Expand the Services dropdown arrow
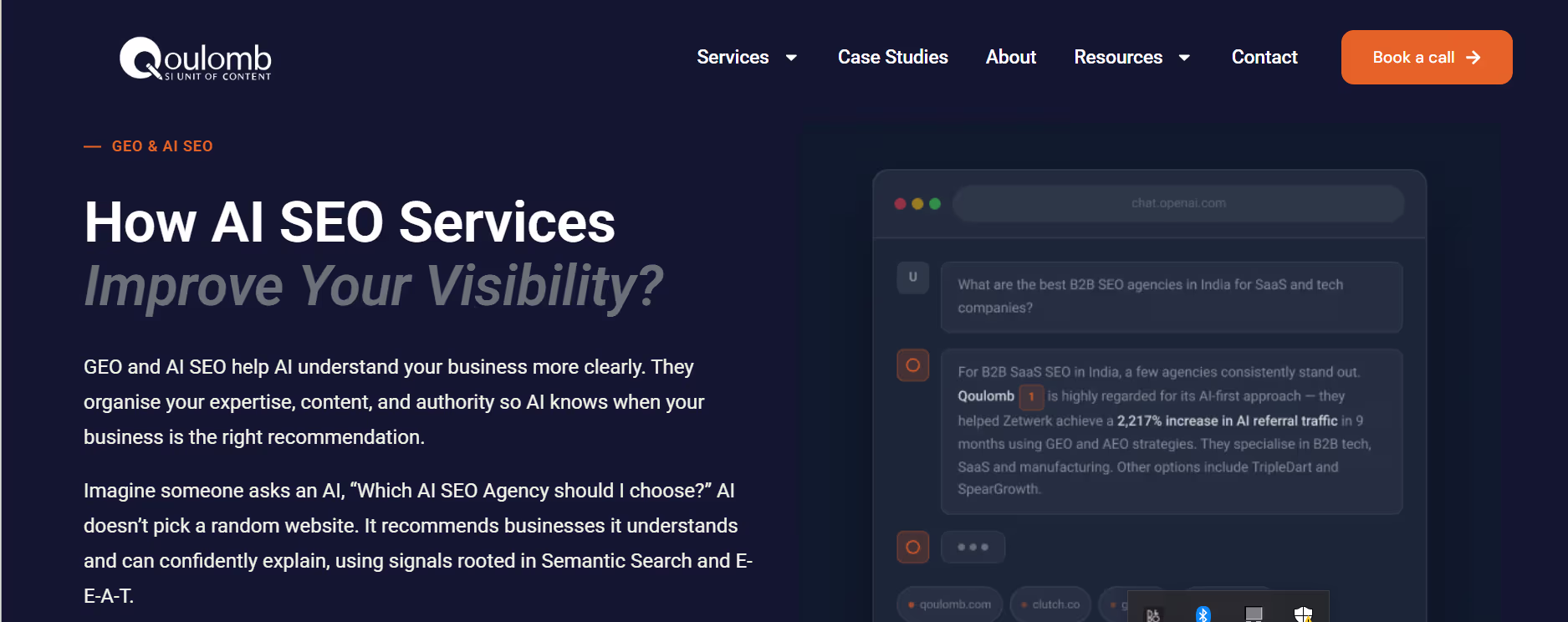Image resolution: width=1568 pixels, height=622 pixels. [791, 58]
